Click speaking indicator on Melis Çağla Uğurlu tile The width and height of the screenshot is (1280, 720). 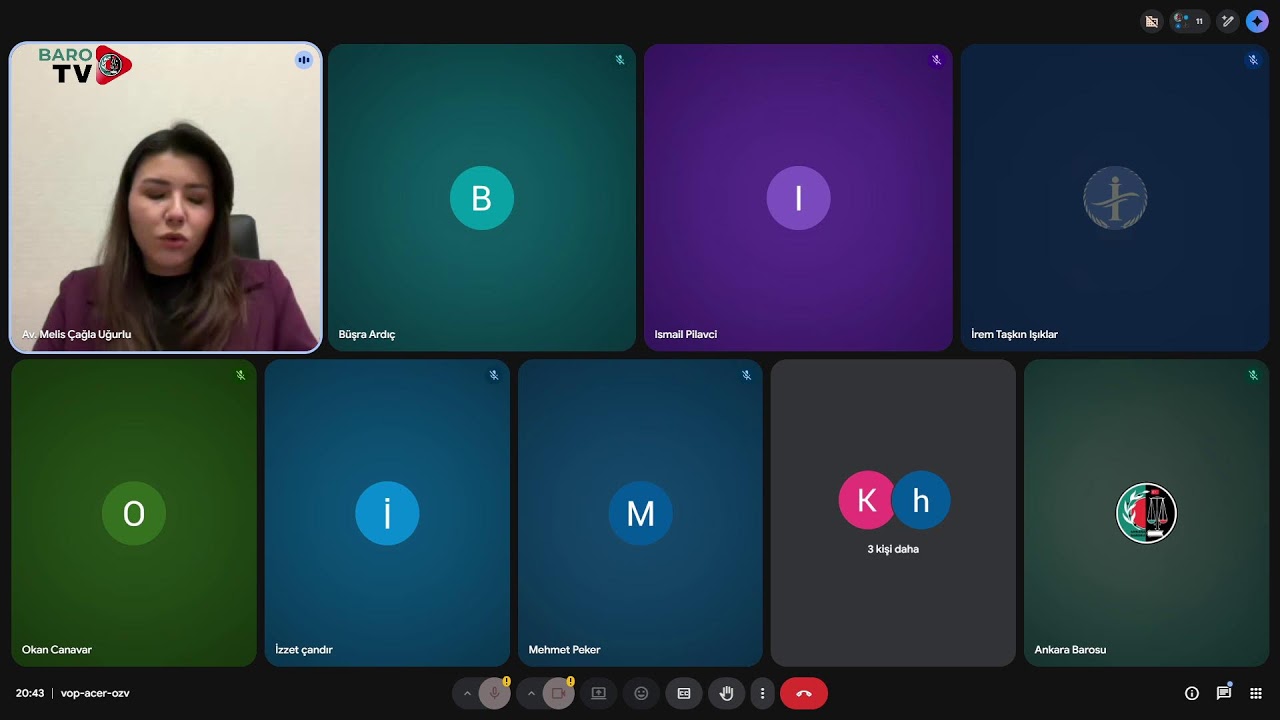304,60
